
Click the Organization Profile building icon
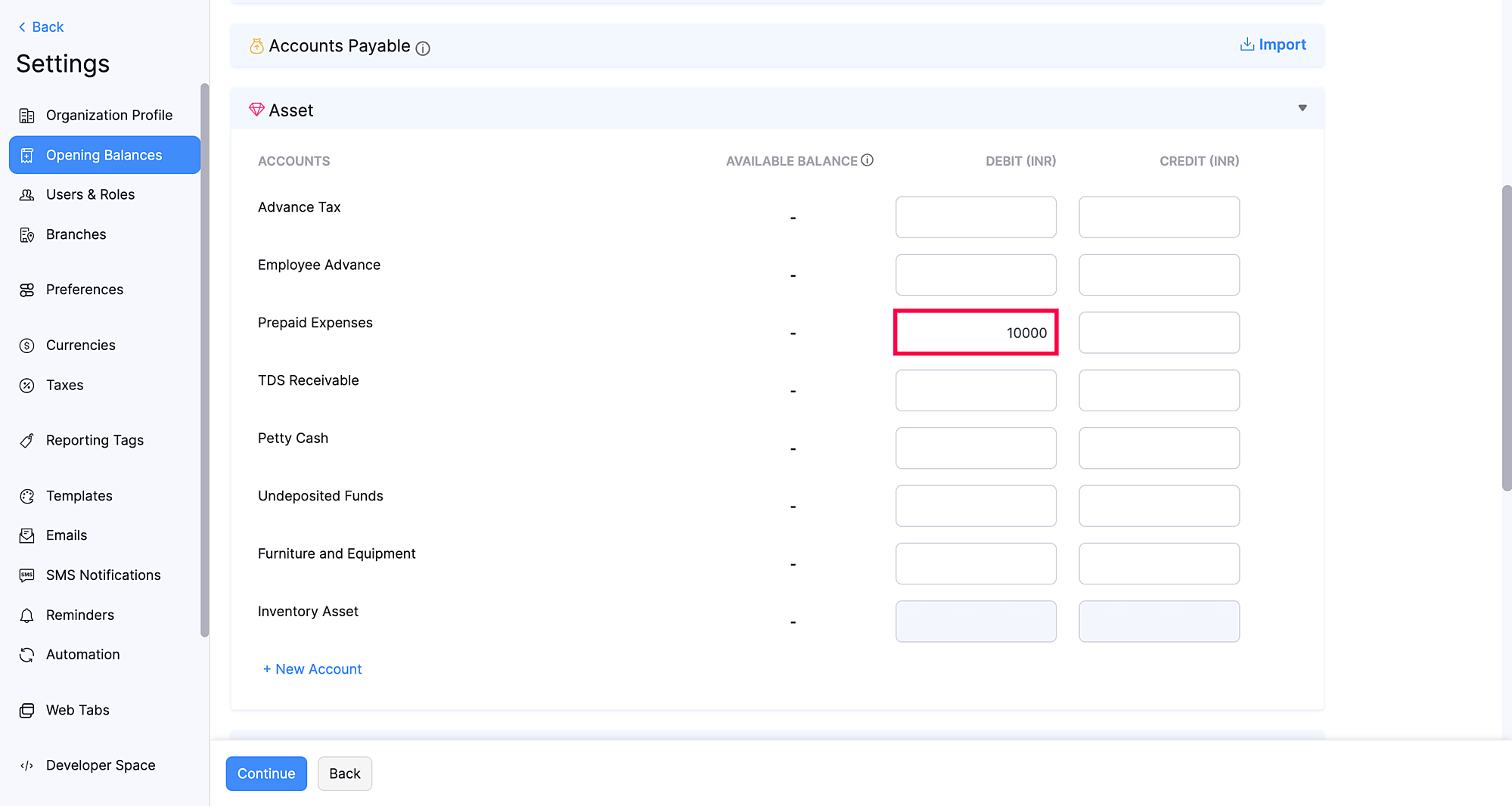[27, 116]
